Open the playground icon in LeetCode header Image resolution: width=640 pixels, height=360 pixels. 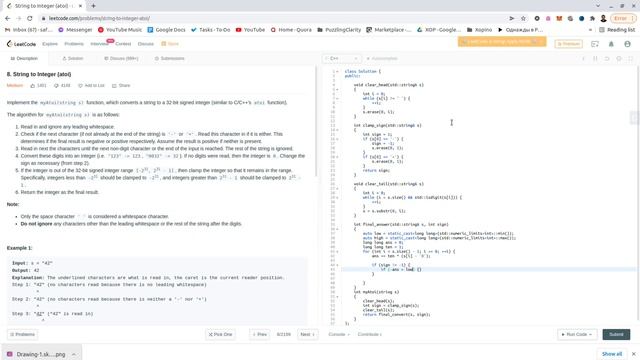point(595,44)
